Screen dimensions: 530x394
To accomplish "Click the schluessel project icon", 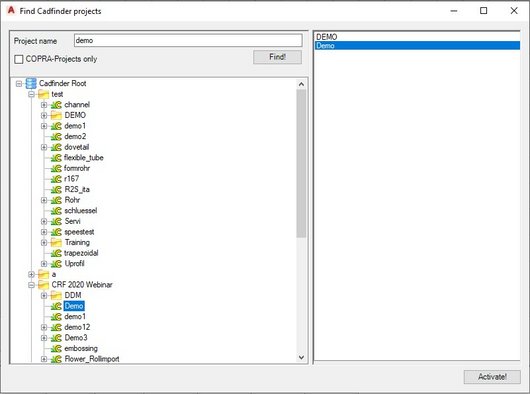I will (56, 211).
